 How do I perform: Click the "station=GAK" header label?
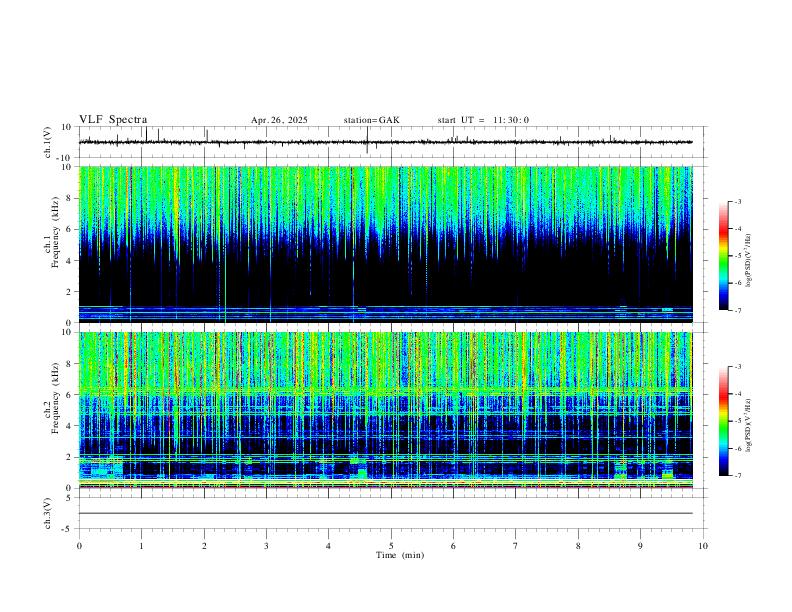click(x=371, y=120)
